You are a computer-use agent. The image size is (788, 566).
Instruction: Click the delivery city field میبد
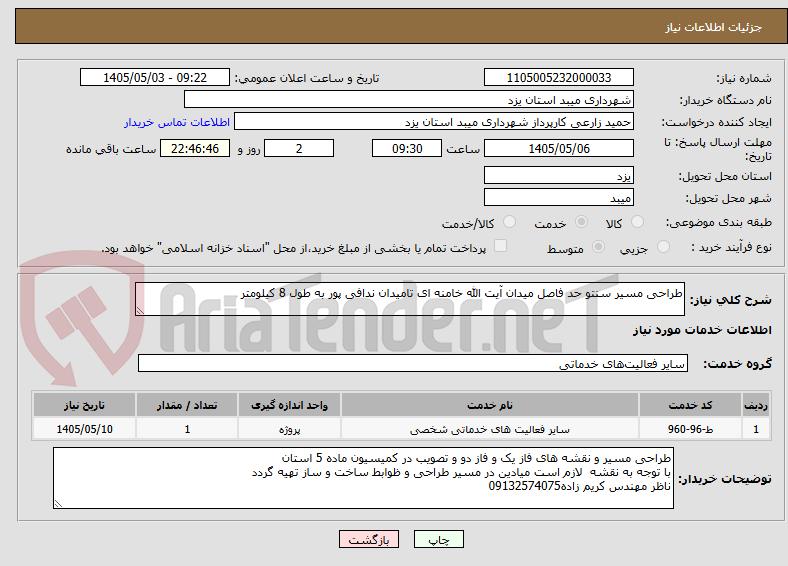pyautogui.click(x=558, y=198)
